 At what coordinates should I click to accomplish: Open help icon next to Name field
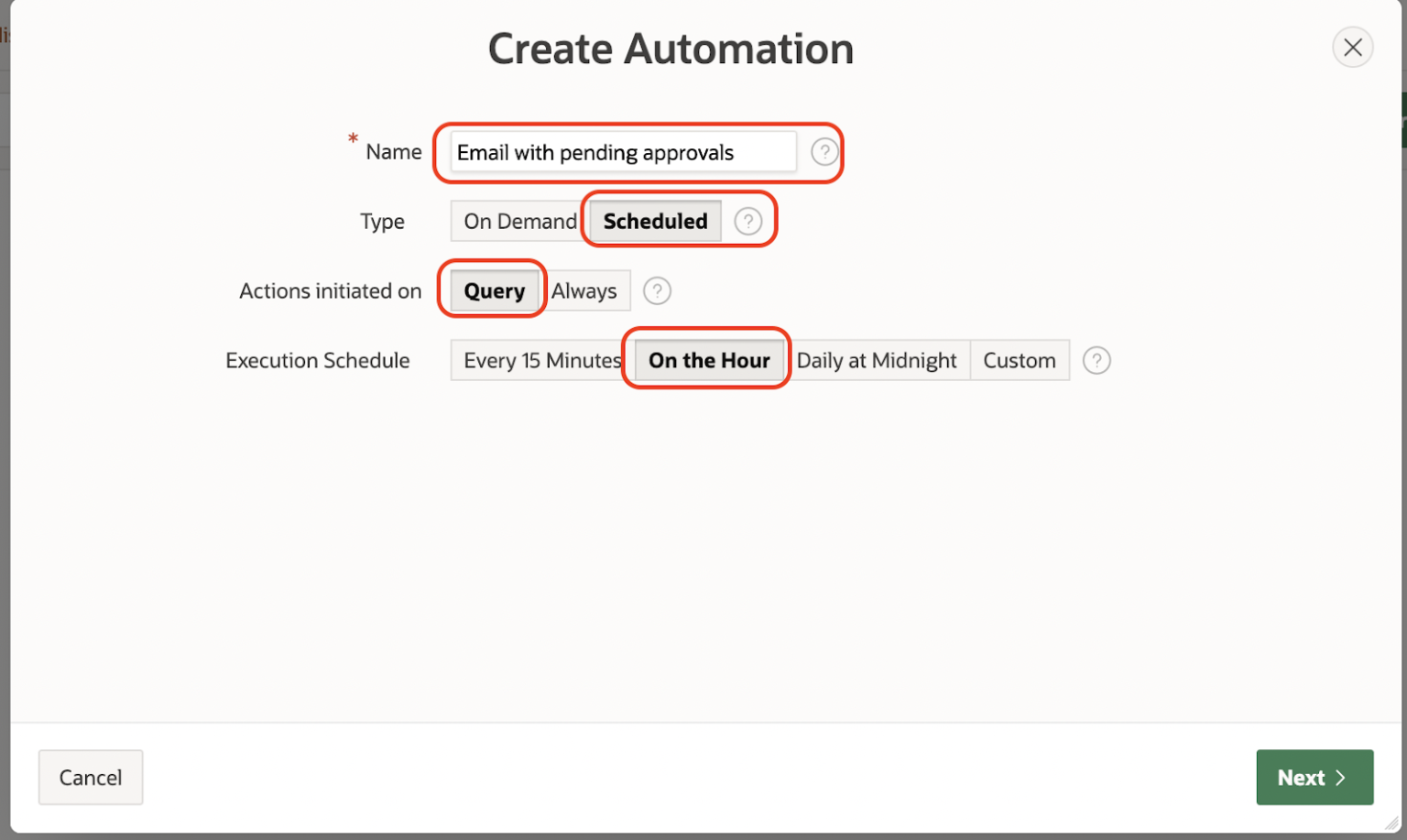[x=823, y=152]
